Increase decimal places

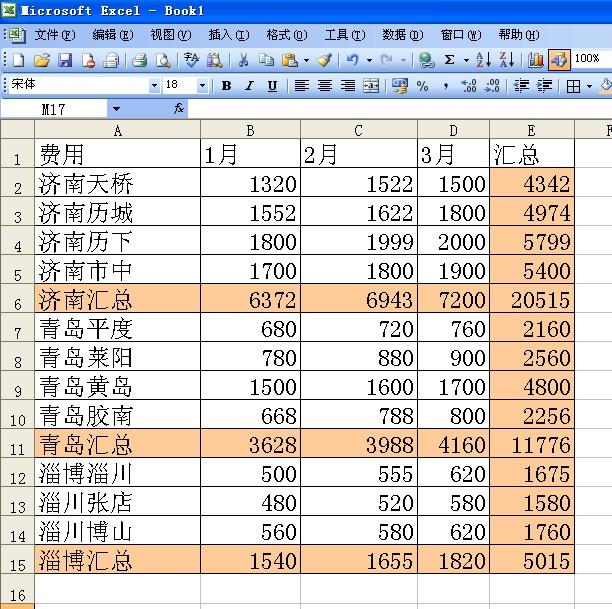[x=469, y=85]
